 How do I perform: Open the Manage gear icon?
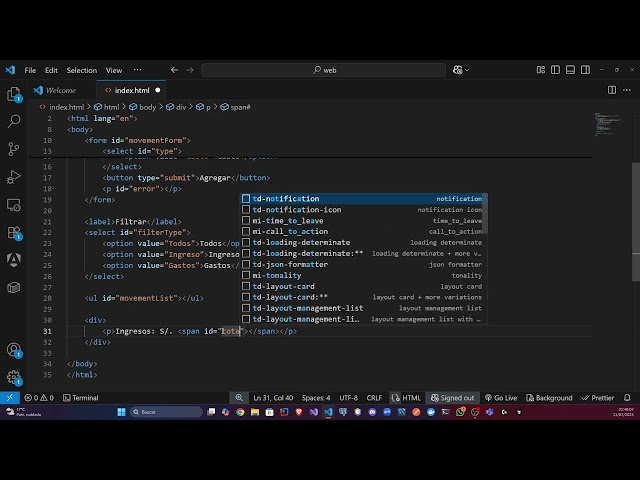click(x=14, y=378)
